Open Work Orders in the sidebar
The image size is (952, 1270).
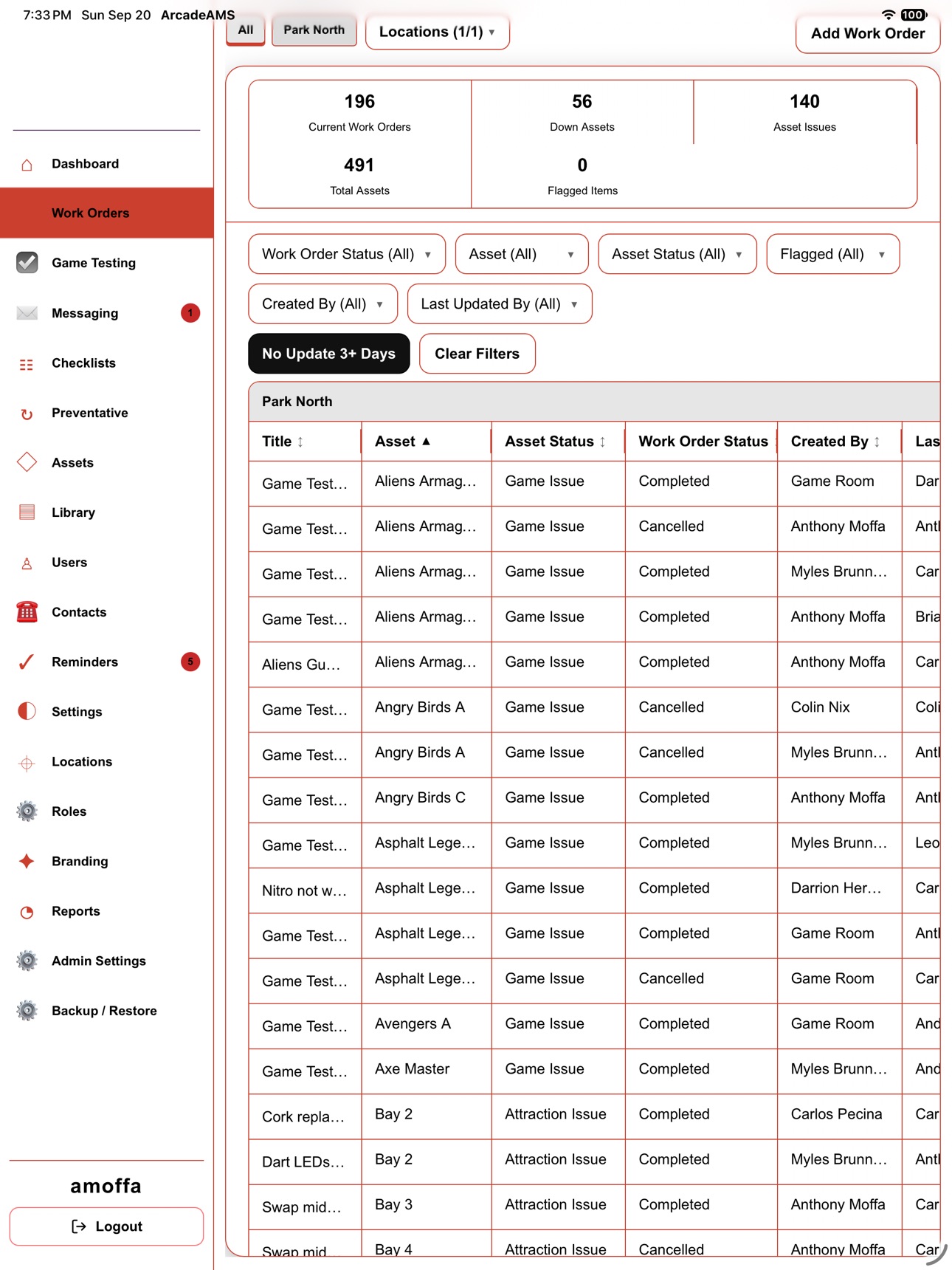click(107, 213)
